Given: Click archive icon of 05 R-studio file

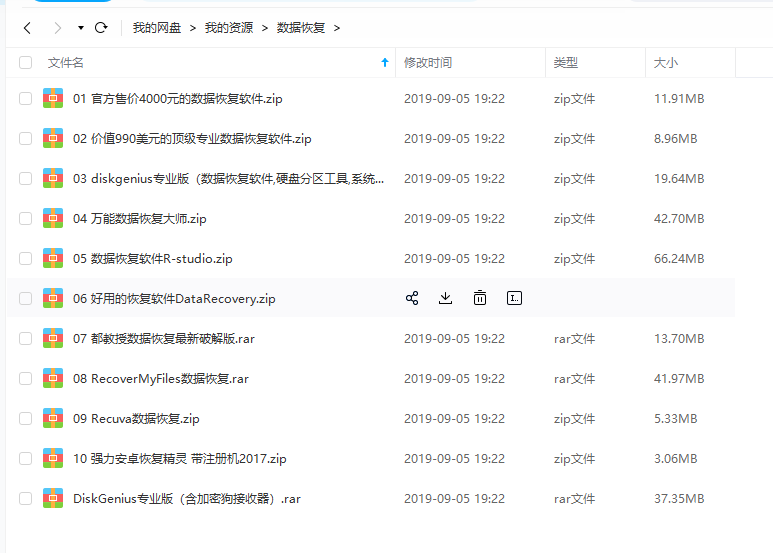Looking at the screenshot, I should coord(53,258).
